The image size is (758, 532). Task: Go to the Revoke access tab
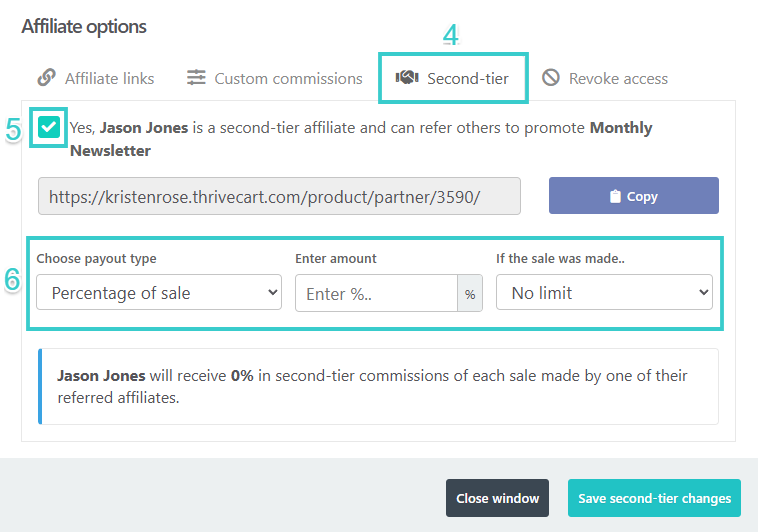click(x=618, y=78)
